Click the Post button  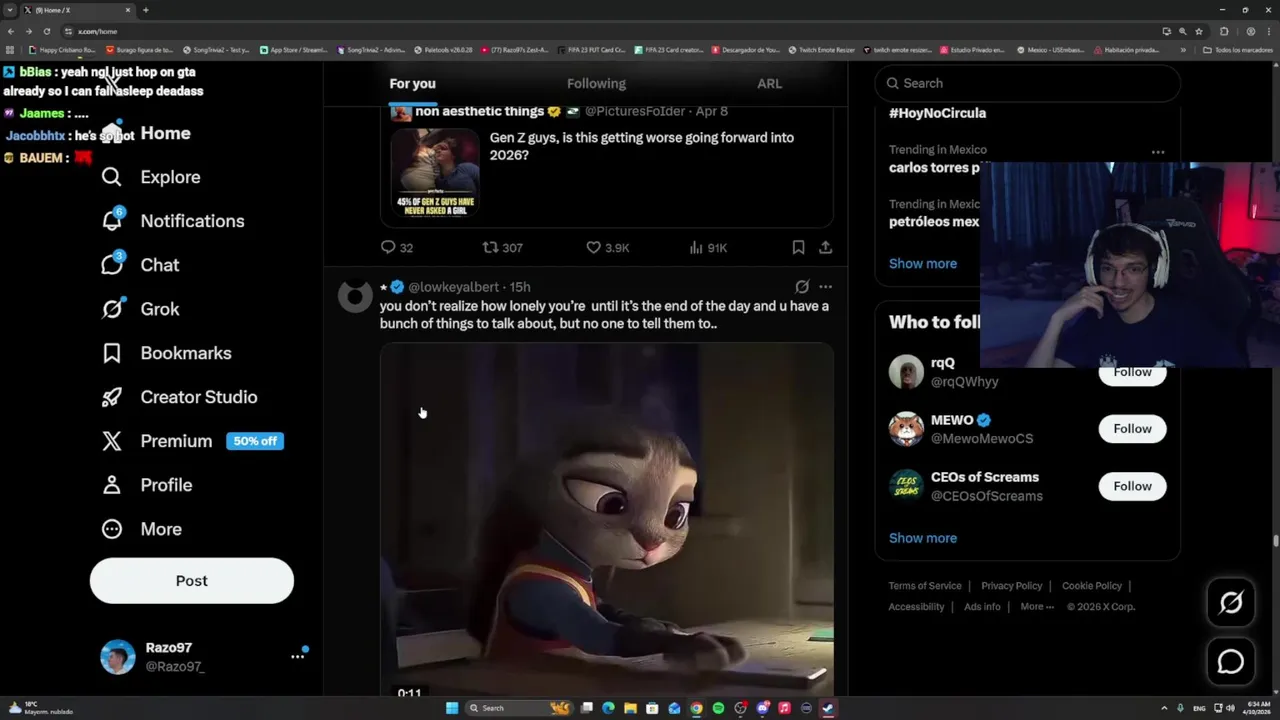pos(192,581)
